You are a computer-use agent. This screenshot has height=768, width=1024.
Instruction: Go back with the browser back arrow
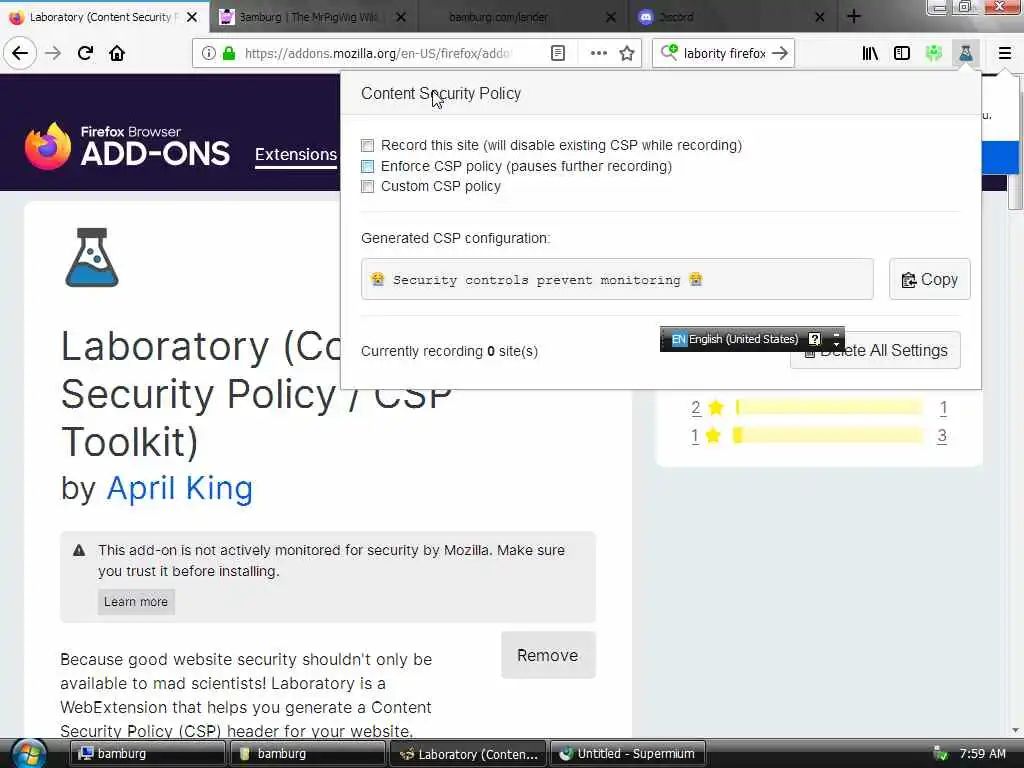click(20, 53)
